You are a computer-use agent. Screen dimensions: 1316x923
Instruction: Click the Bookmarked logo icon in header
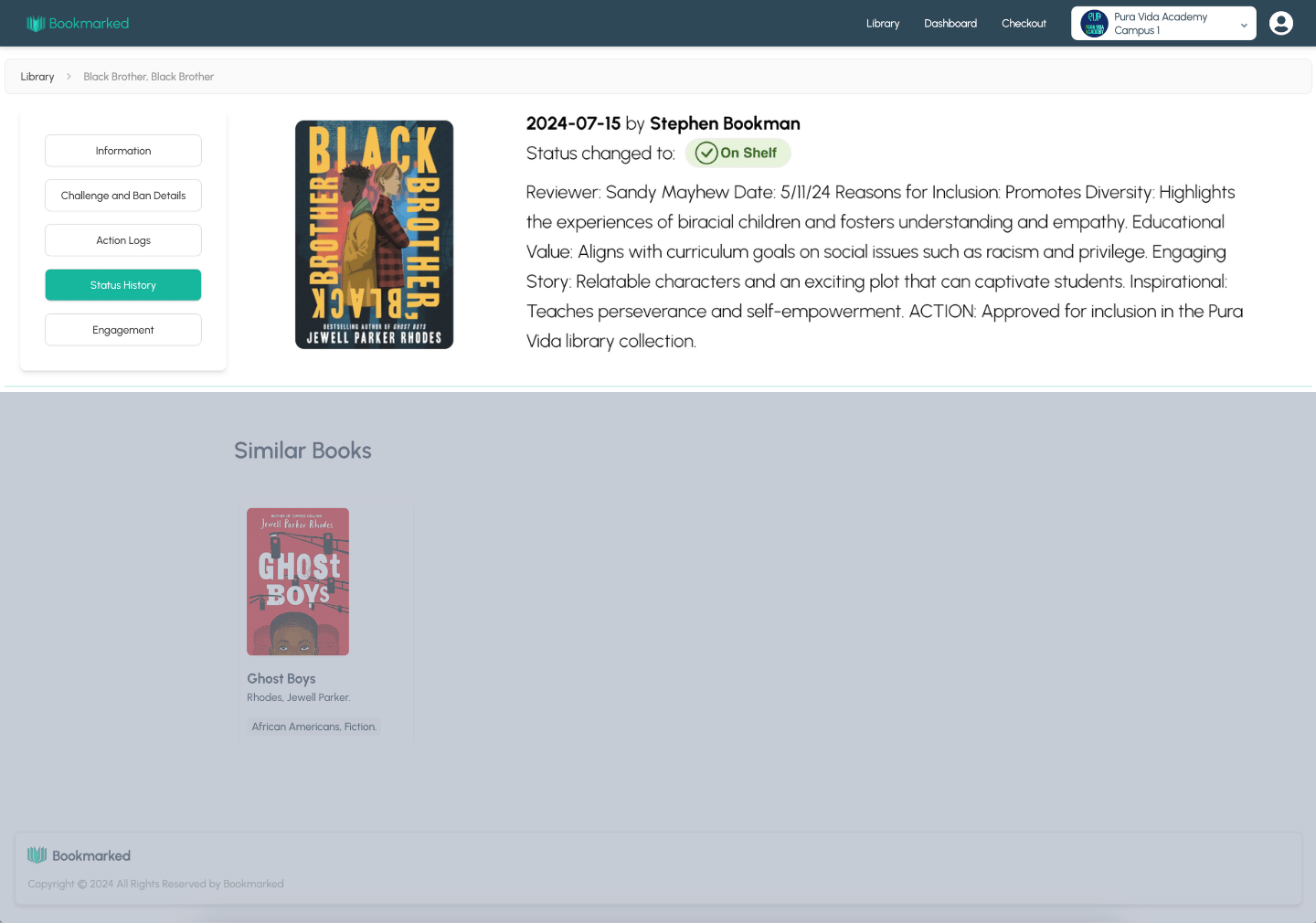coord(36,24)
